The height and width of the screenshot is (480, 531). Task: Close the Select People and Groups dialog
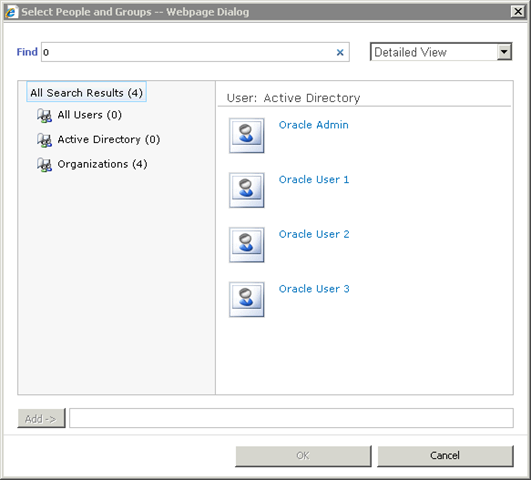(x=518, y=12)
